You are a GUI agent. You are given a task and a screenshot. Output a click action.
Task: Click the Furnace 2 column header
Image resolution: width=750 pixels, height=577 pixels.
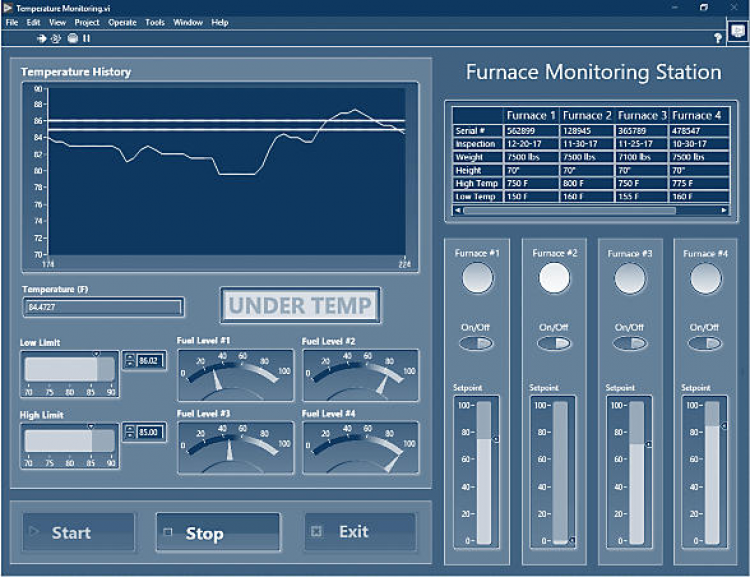pyautogui.click(x=587, y=115)
